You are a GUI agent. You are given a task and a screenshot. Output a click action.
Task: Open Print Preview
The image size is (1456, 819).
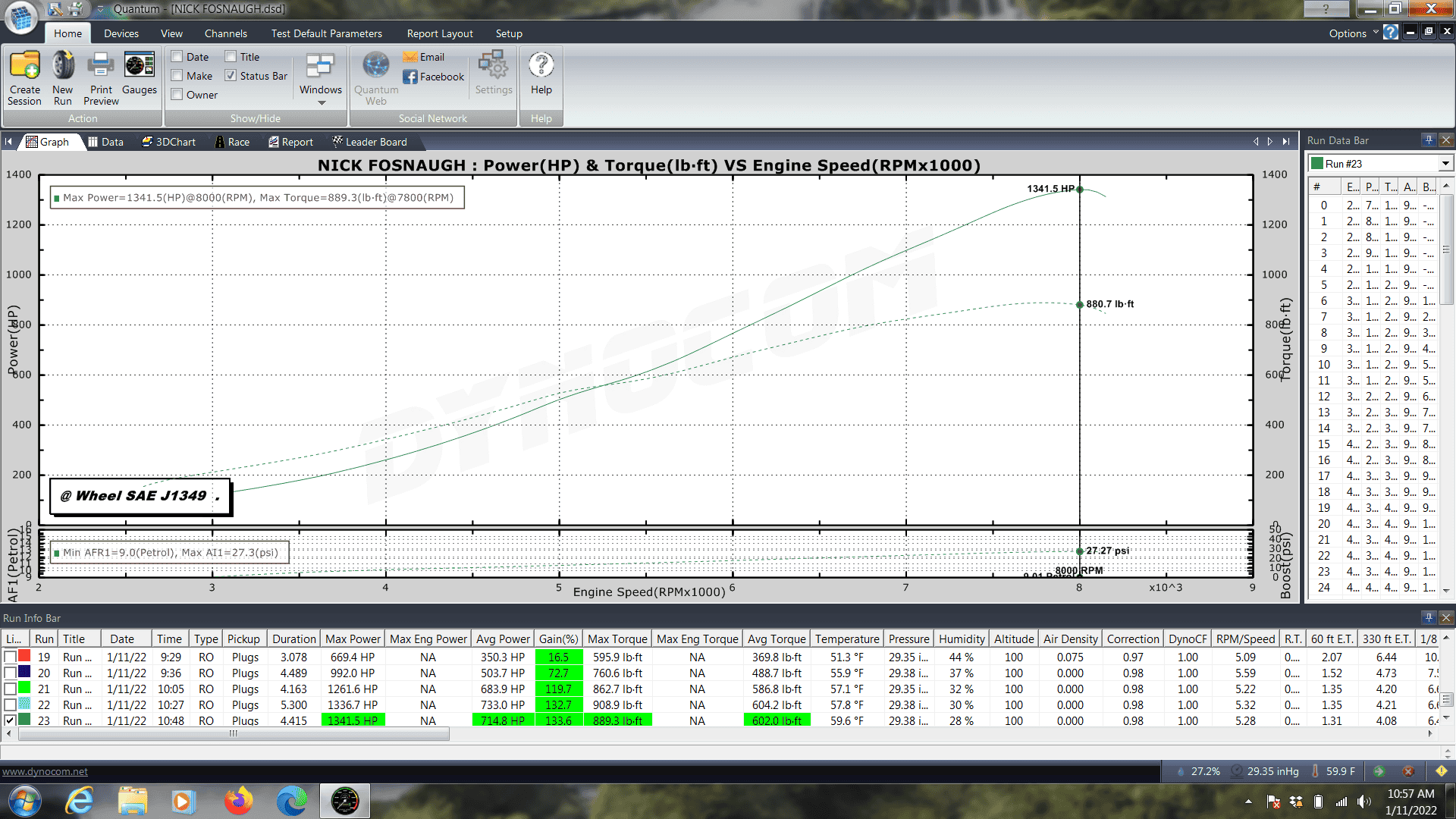[x=101, y=77]
